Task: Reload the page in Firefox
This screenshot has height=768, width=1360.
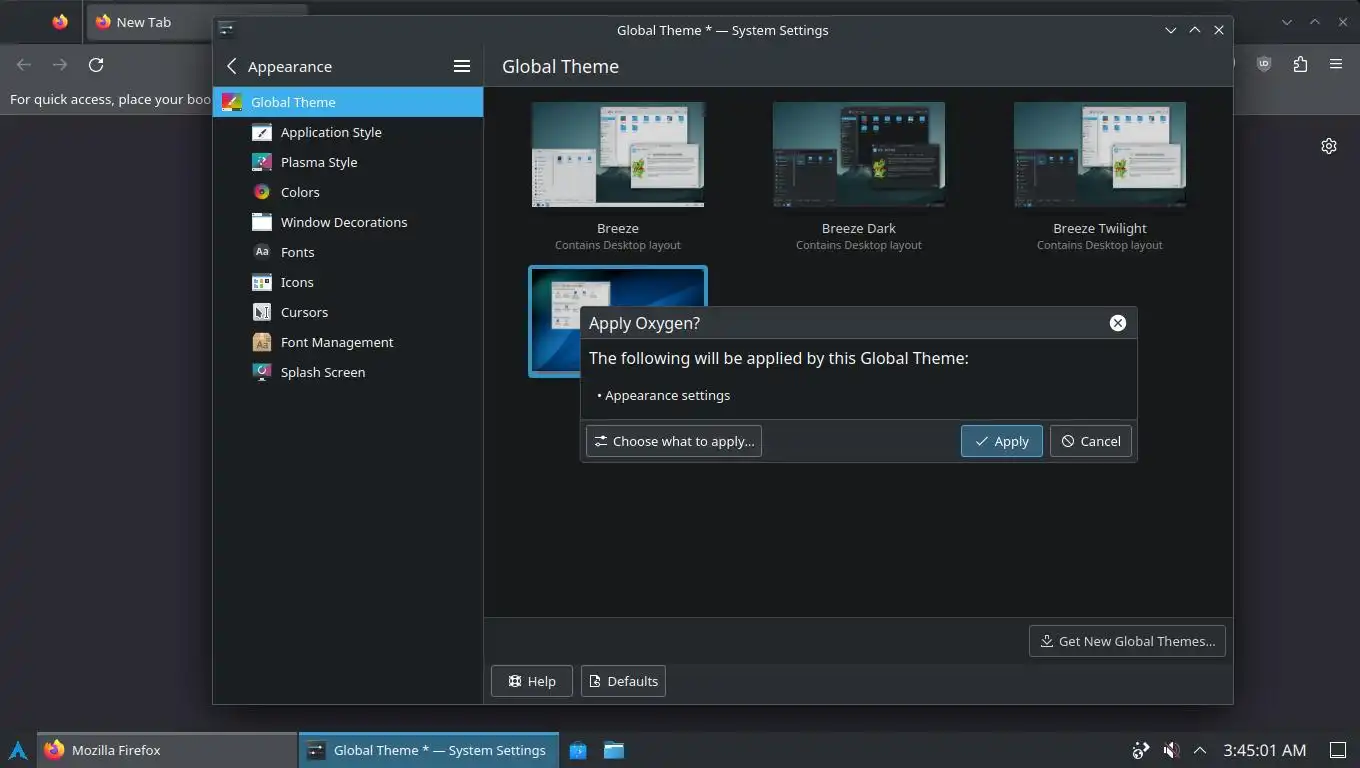Action: point(96,65)
